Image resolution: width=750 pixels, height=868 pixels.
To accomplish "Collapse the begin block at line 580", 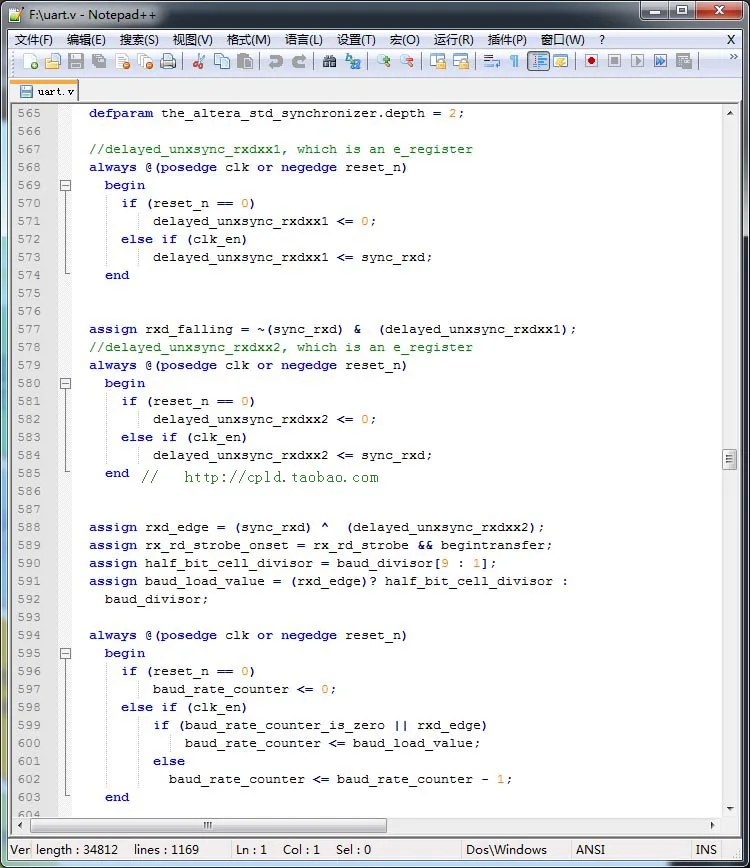I will point(65,383).
